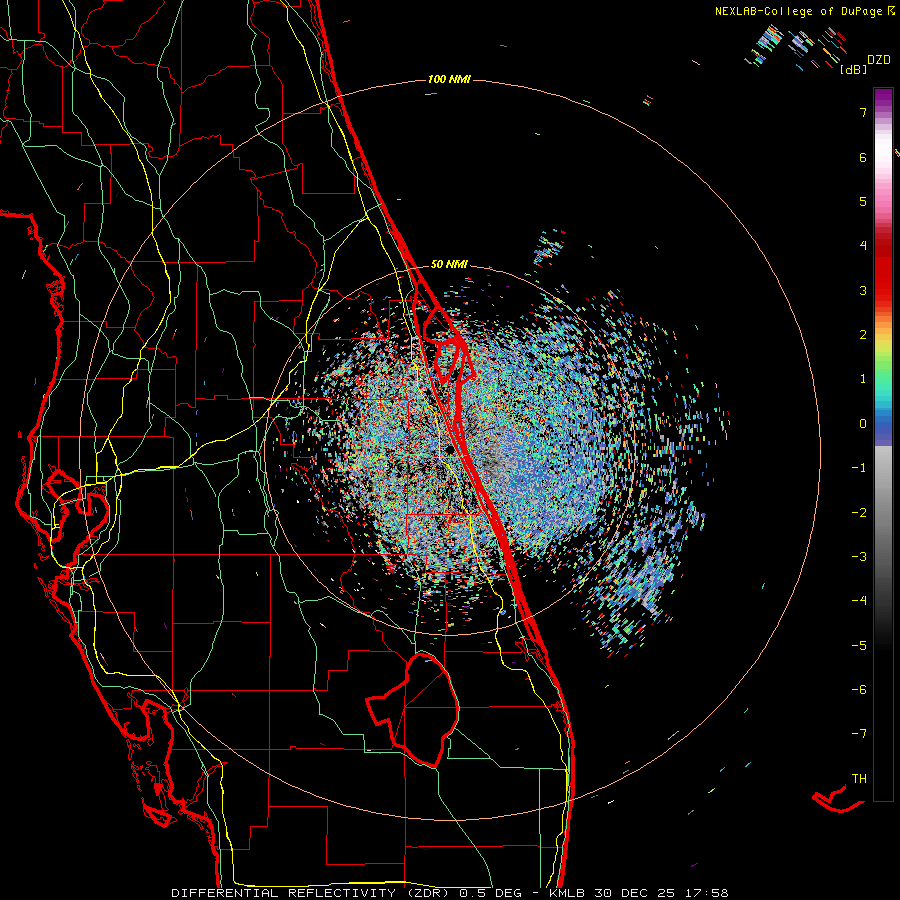Click the DZD legend title

pos(879,60)
